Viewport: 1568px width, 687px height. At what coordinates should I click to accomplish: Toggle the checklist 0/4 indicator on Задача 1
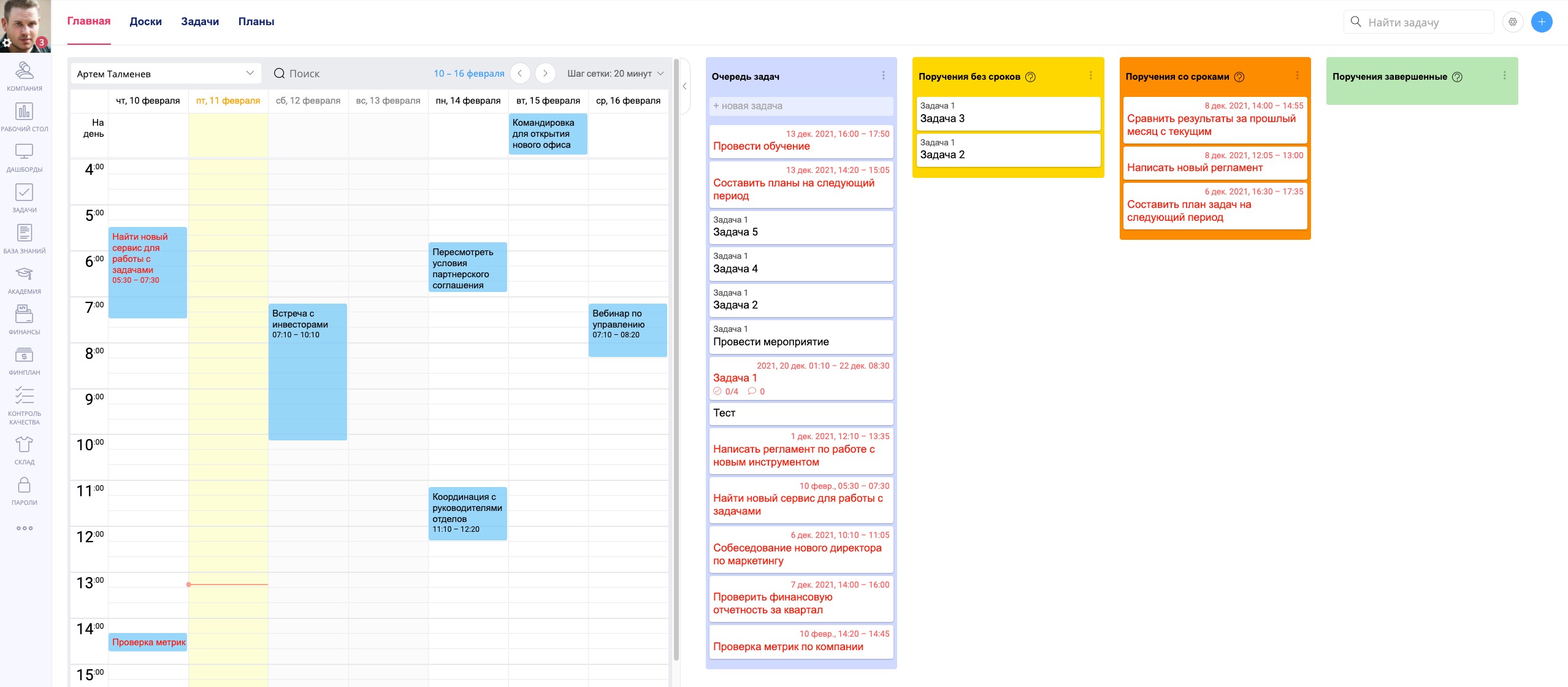coord(725,391)
